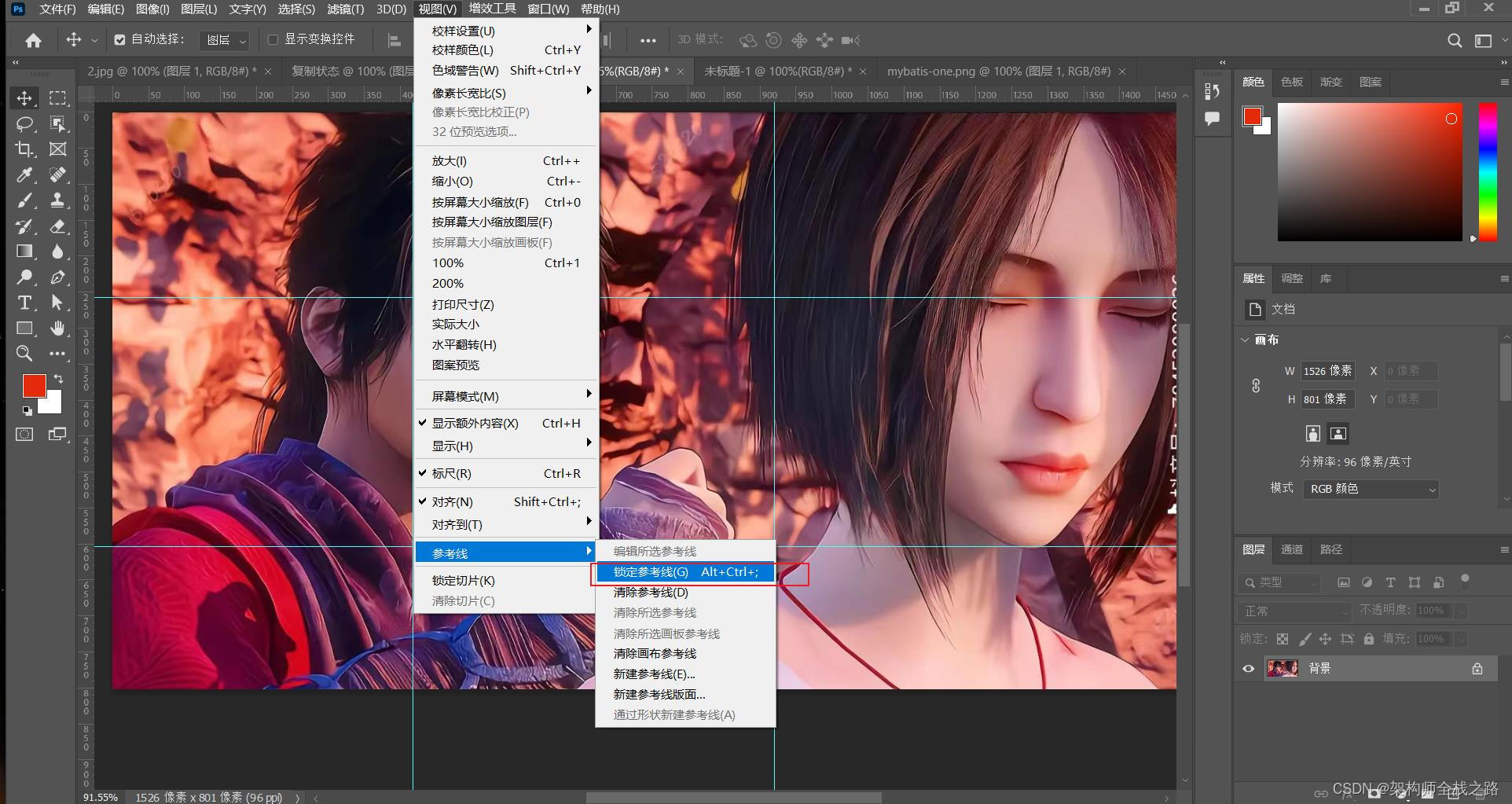Screen dimensions: 1512x804
Task: Choose 新建参考线版面... menu entry
Action: pyautogui.click(x=685, y=695)
